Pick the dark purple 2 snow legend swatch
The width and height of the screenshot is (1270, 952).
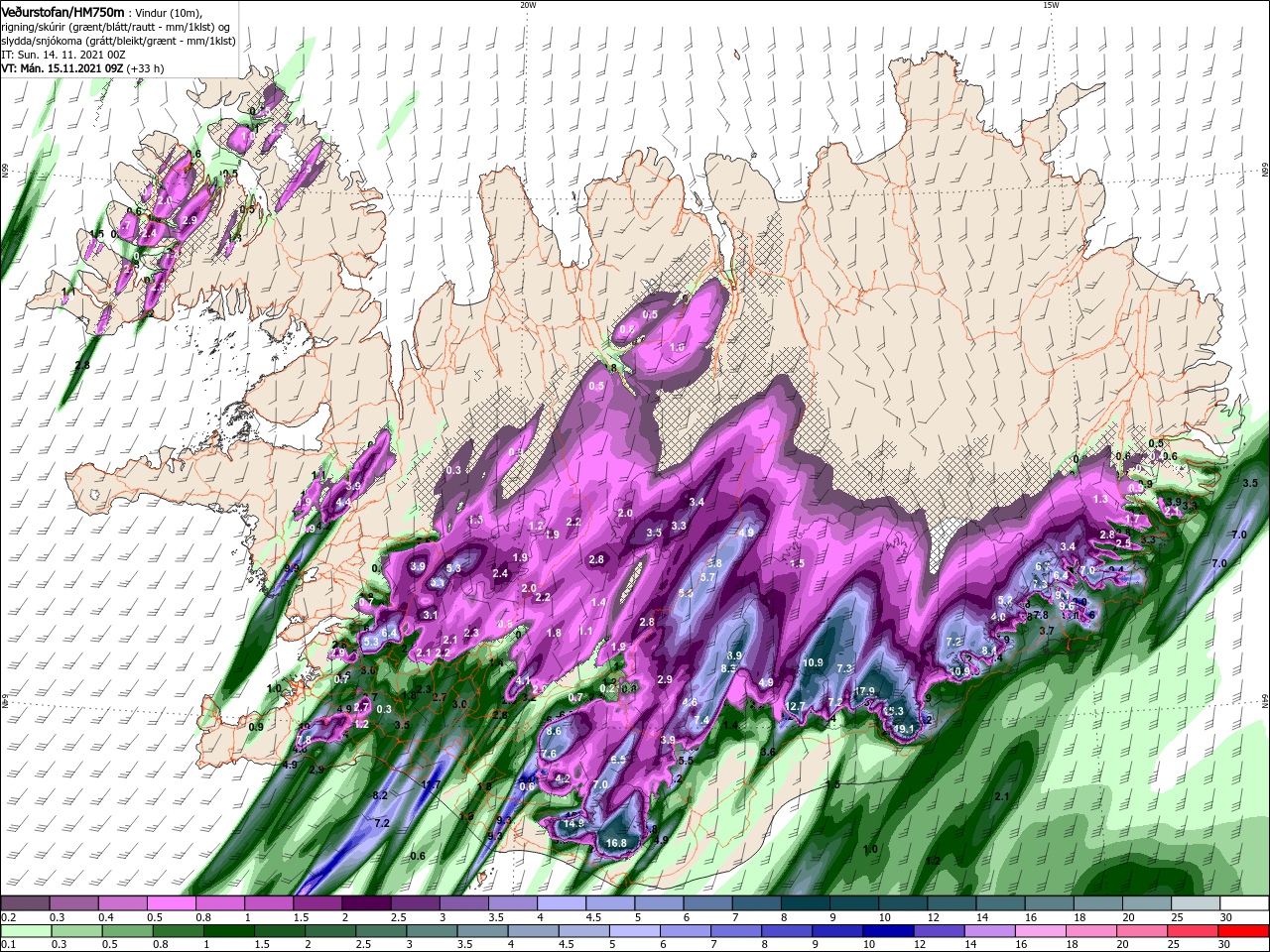click(366, 903)
